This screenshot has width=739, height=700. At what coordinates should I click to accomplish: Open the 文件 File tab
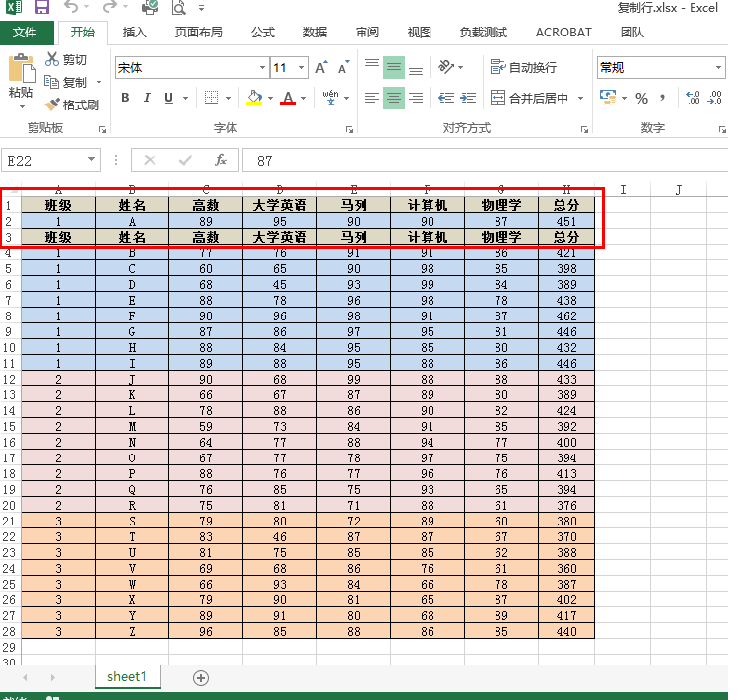click(x=25, y=32)
